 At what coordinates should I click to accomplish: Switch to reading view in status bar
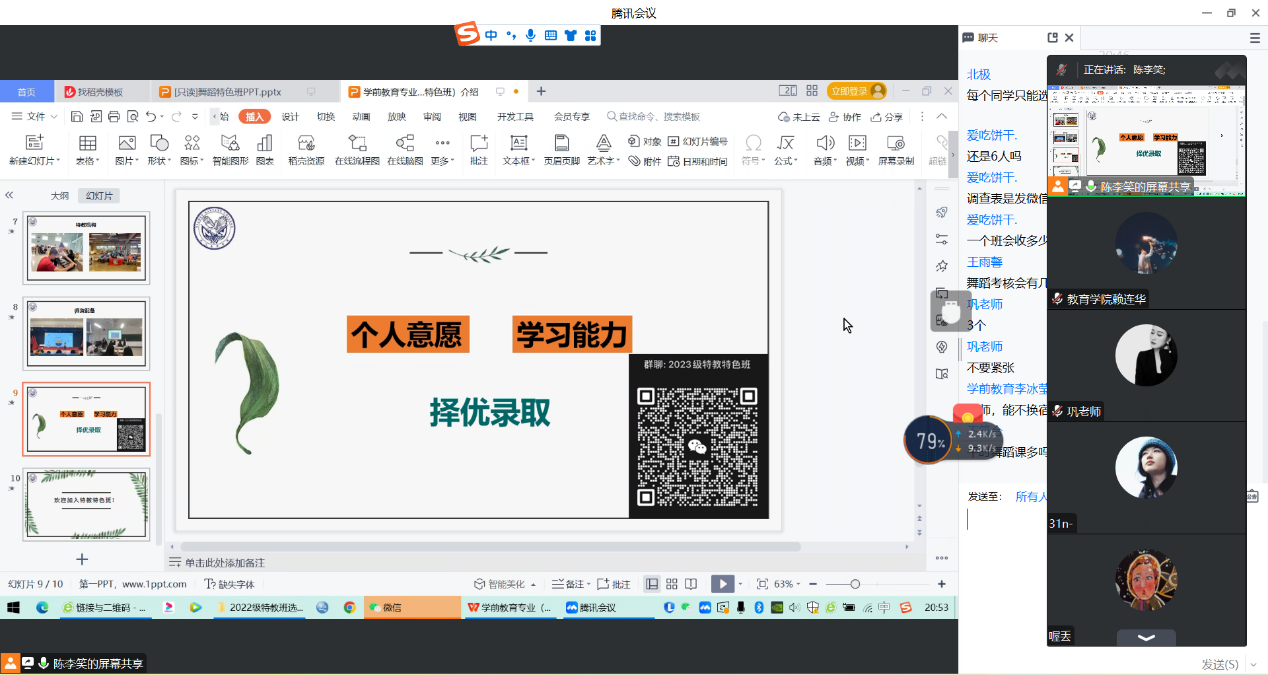coord(691,584)
